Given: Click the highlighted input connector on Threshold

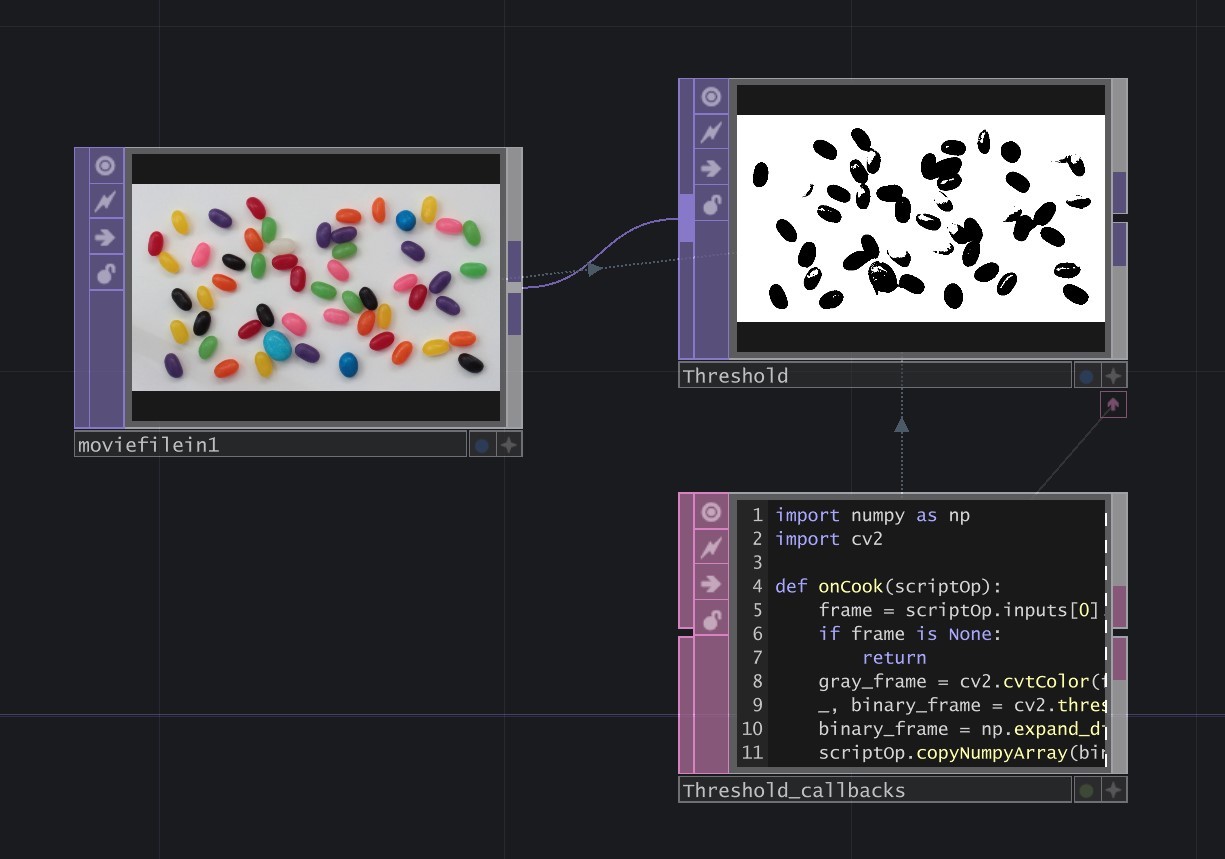Looking at the screenshot, I should (686, 218).
